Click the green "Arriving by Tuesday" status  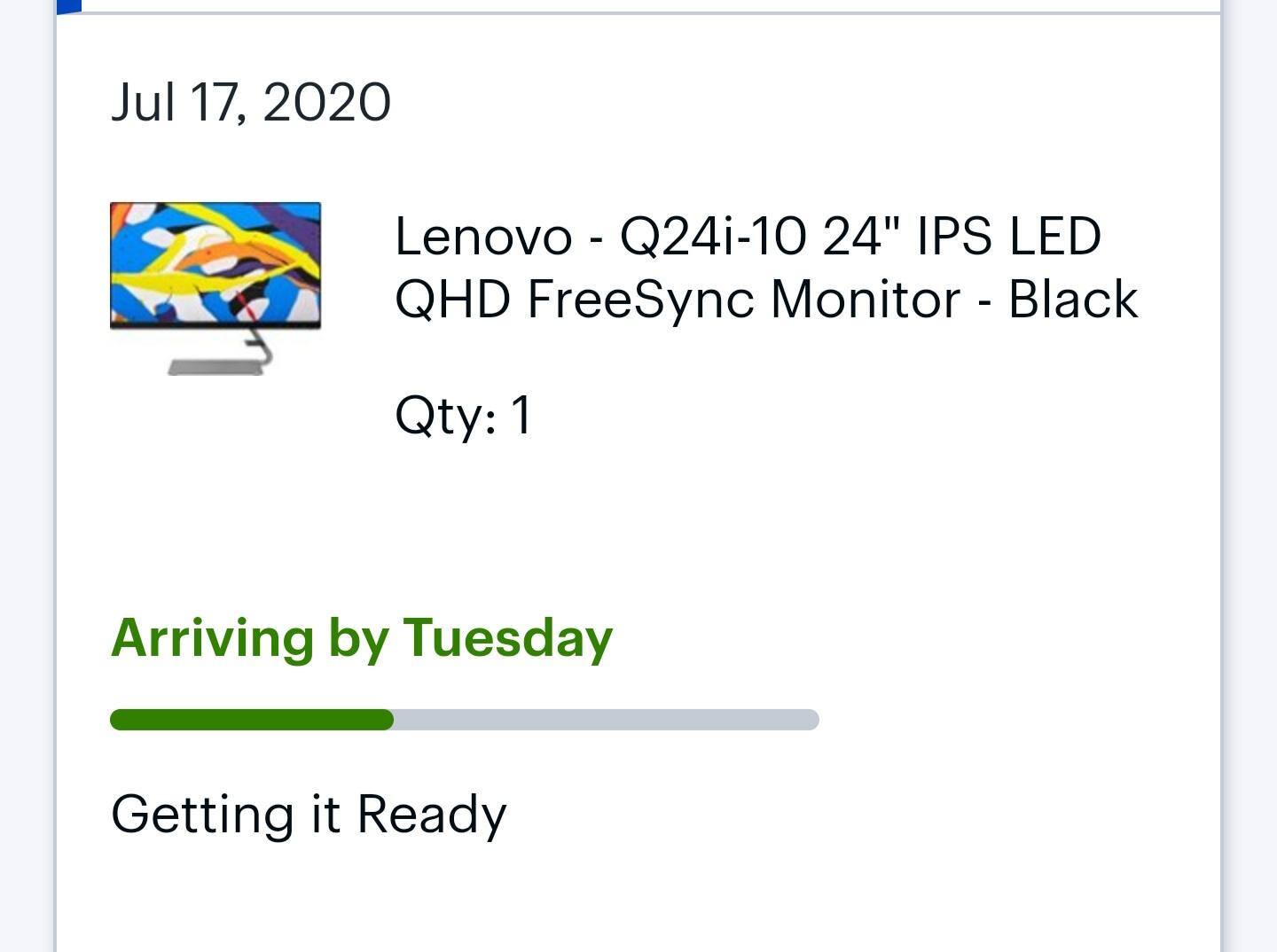click(362, 638)
